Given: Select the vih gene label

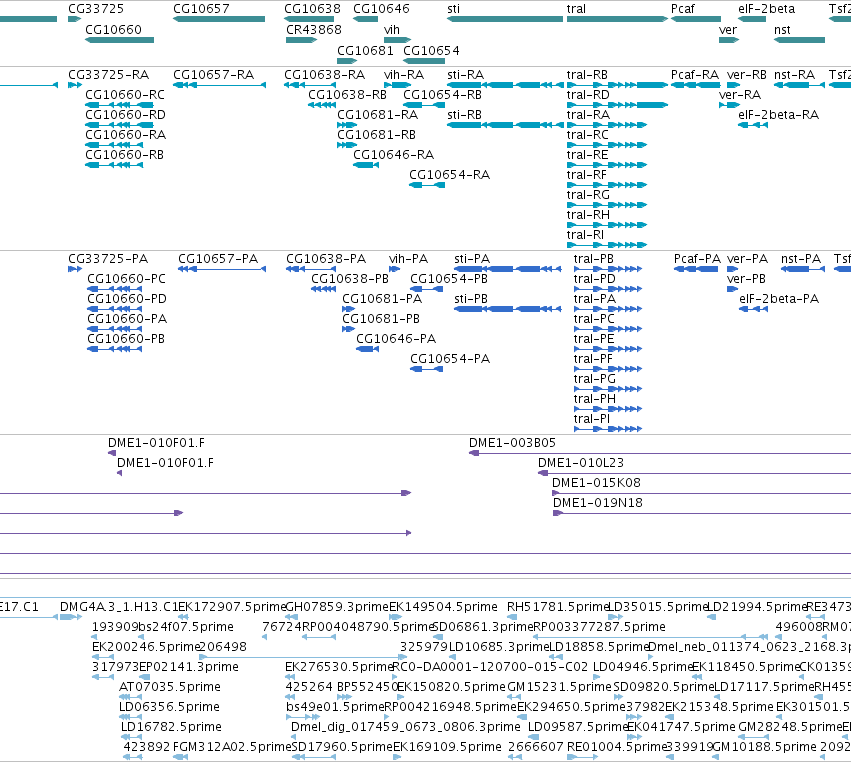Looking at the screenshot, I should (x=392, y=29).
